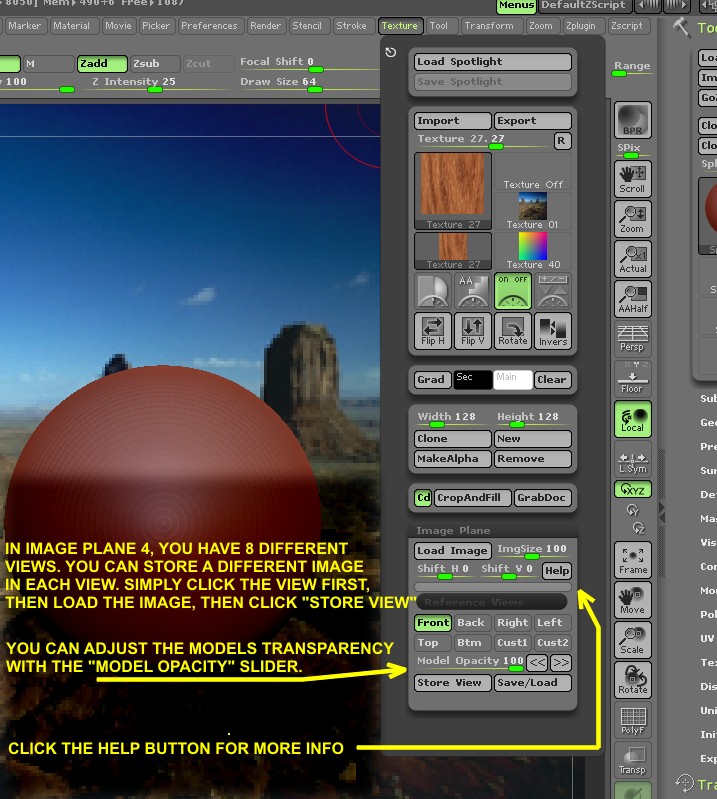Toggle the XYZ rotation mode
This screenshot has height=799, width=717.
click(632, 490)
